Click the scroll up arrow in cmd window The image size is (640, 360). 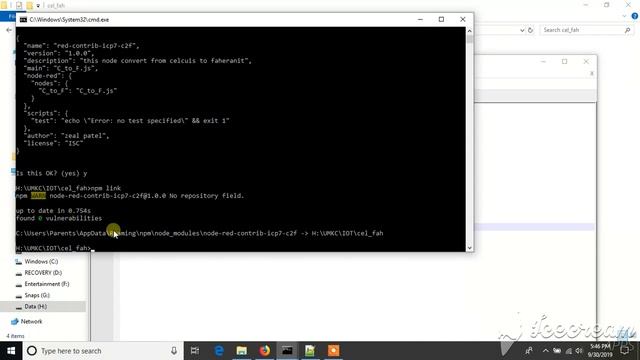469,31
